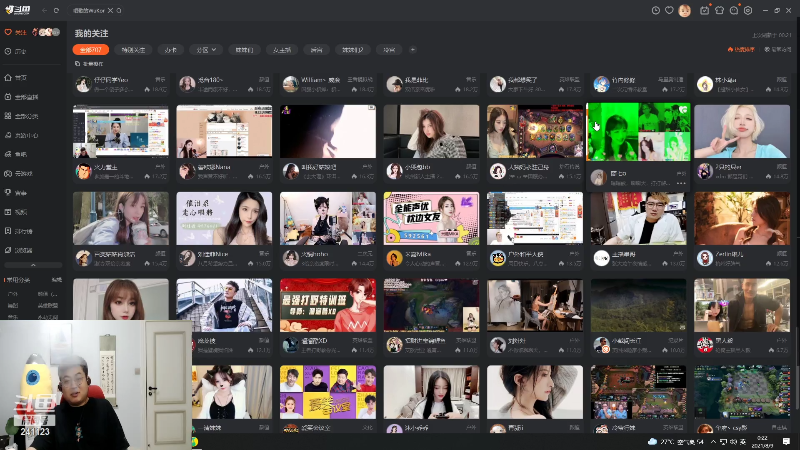
Task: Open the shirt skin icon in the top bar
Action: (x=719, y=10)
